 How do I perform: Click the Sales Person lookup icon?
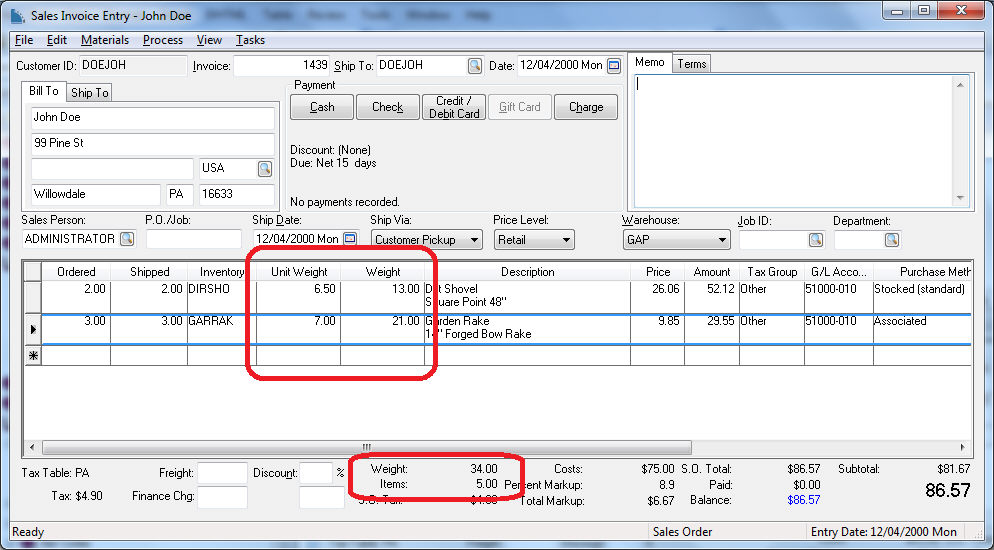click(x=127, y=239)
